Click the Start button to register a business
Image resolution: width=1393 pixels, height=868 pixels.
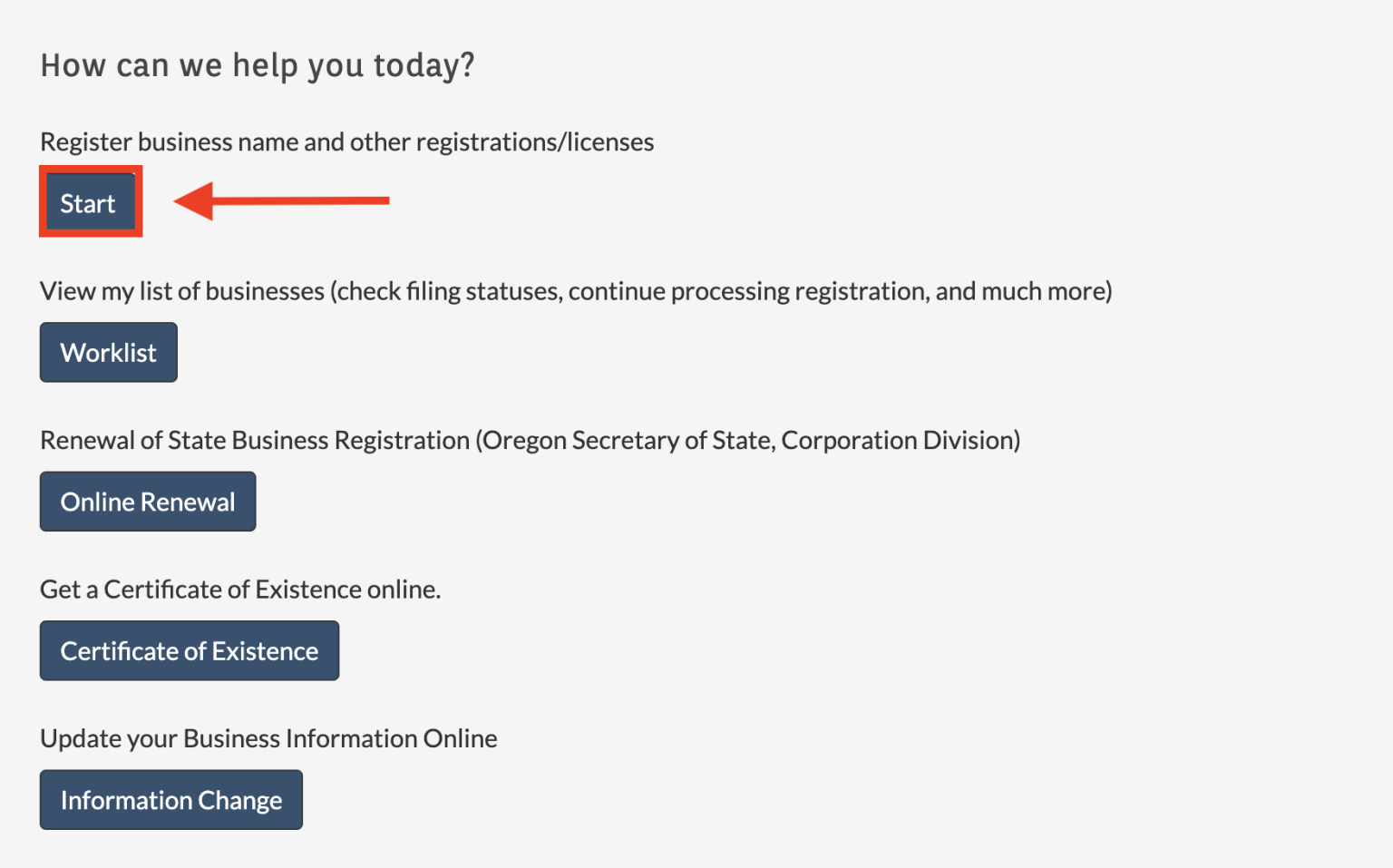click(x=89, y=202)
